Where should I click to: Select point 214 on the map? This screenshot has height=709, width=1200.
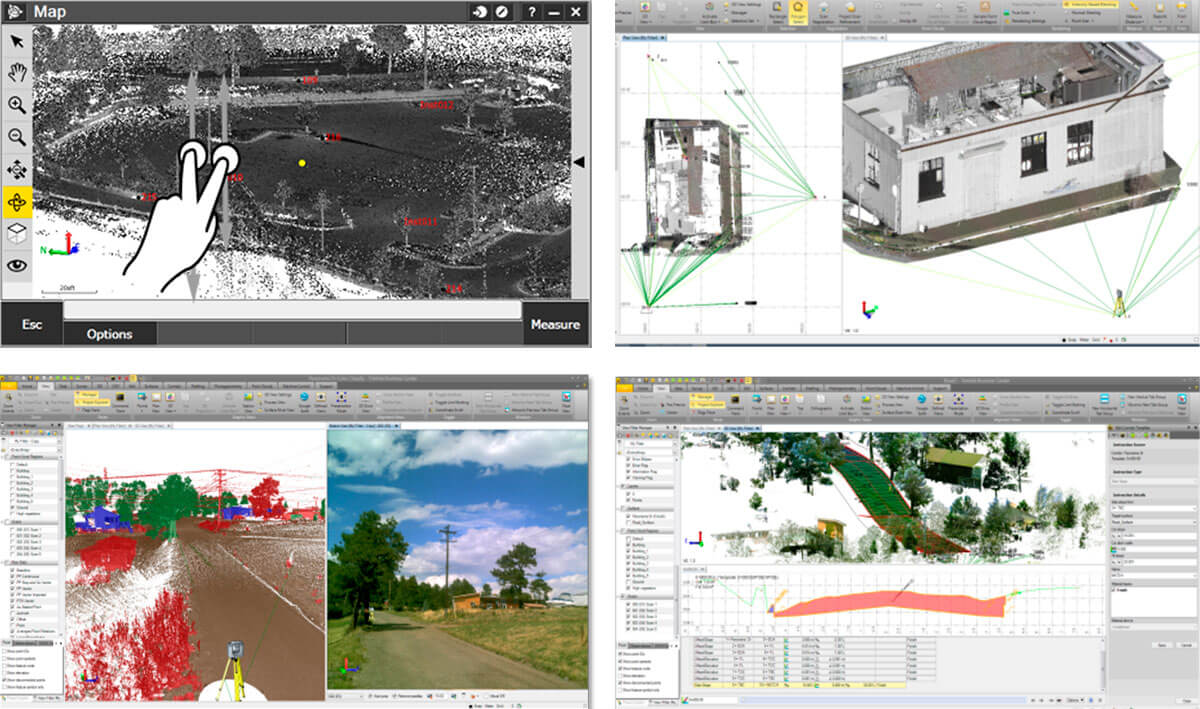454,288
